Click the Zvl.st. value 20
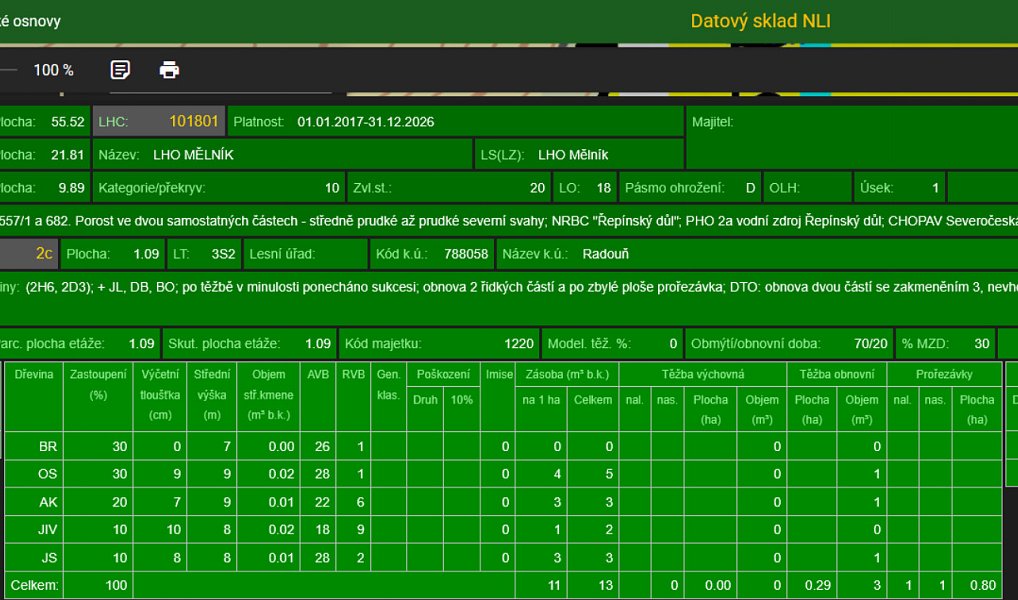The width and height of the screenshot is (1018, 600). pyautogui.click(x=537, y=188)
